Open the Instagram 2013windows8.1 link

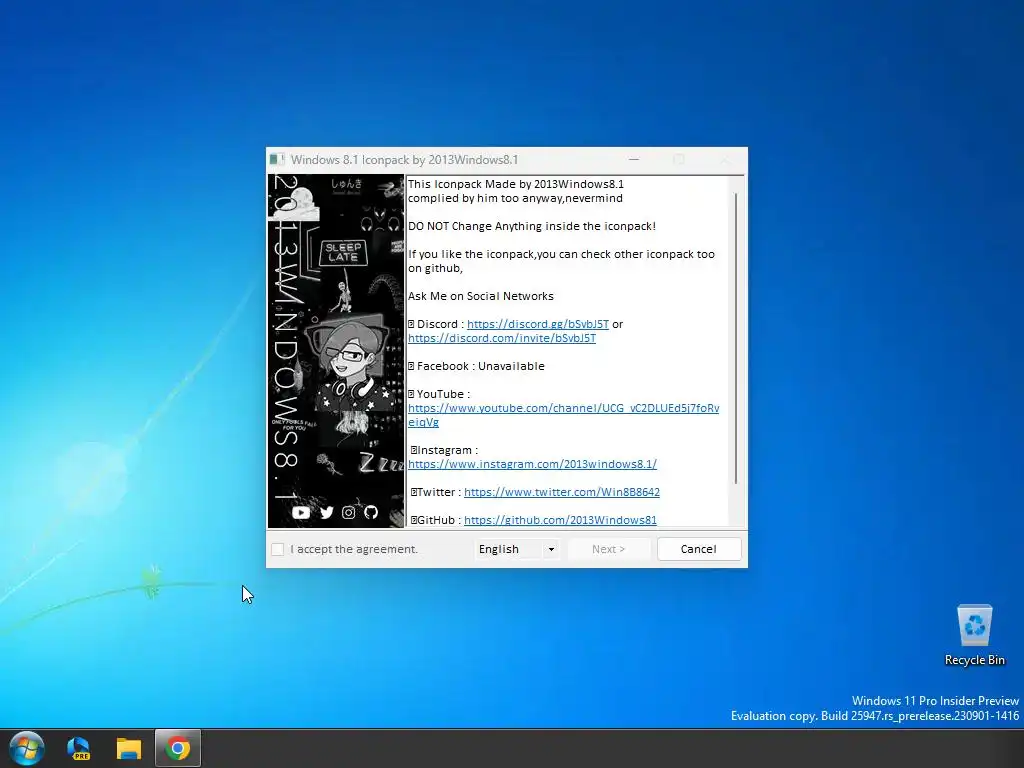click(532, 464)
